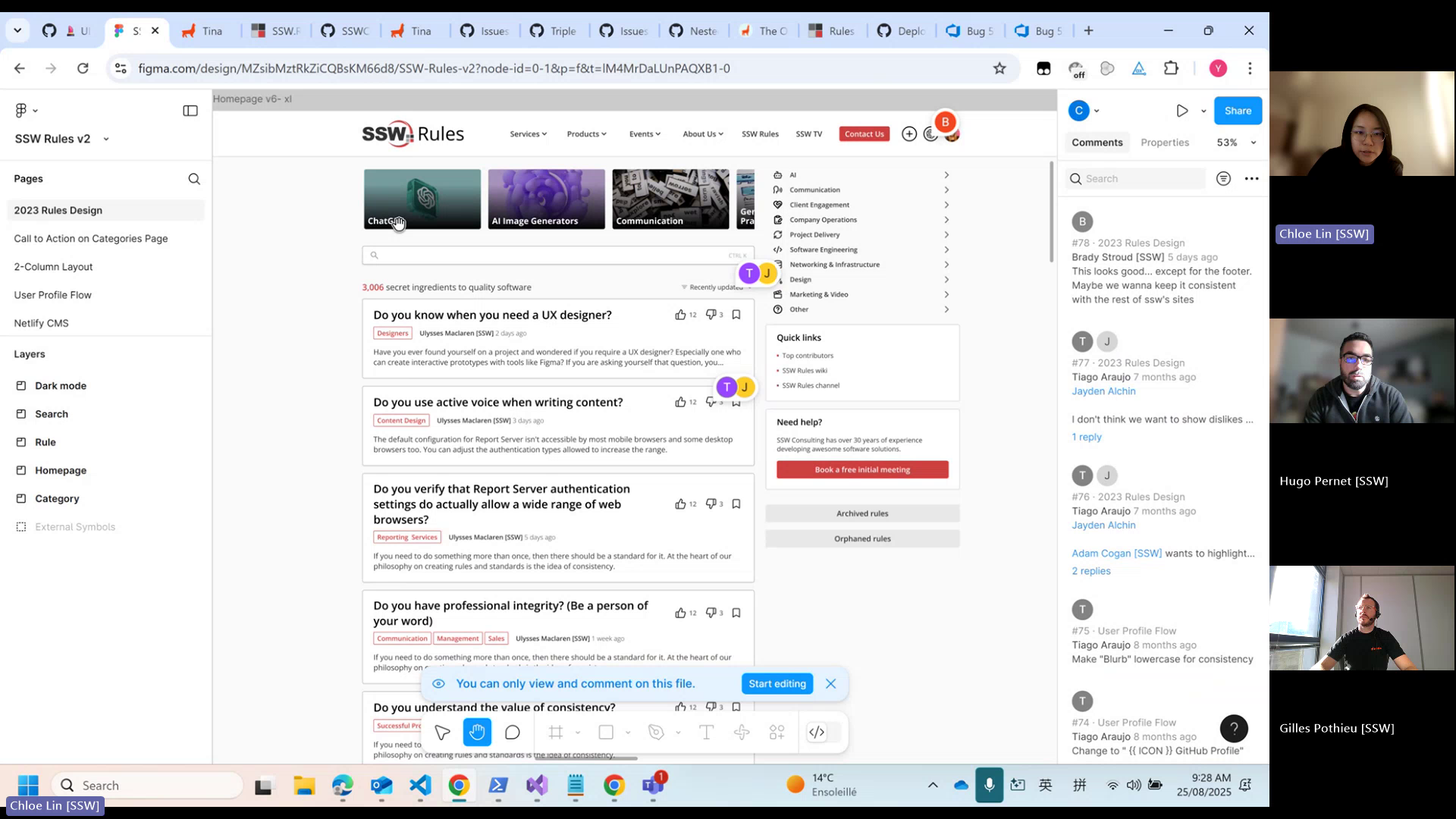Click the Share button
Image resolution: width=1456 pixels, height=819 pixels.
tap(1238, 111)
